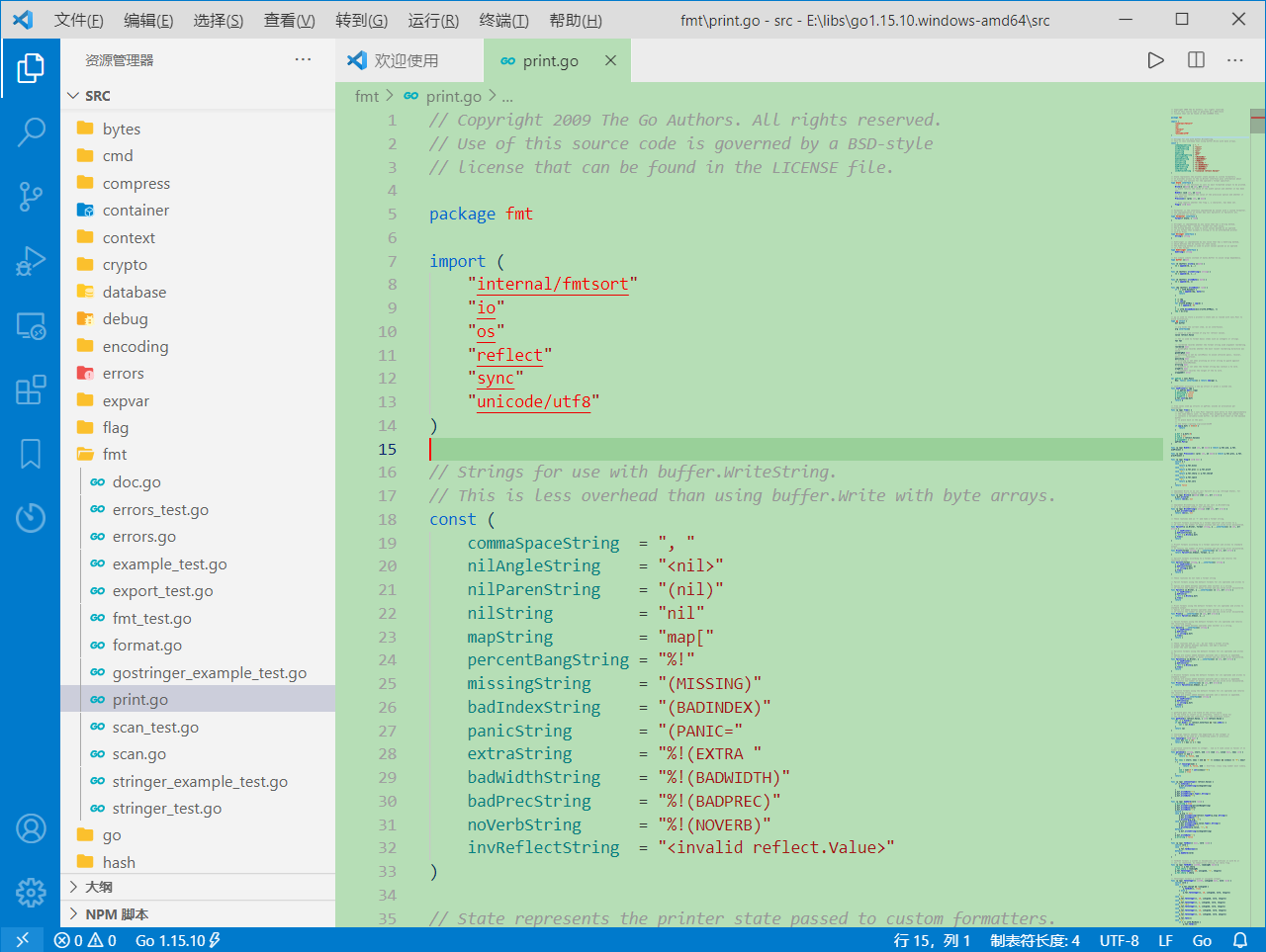This screenshot has height=952, width=1266.
Task: Open stringer_test.go file
Action: 198,809
